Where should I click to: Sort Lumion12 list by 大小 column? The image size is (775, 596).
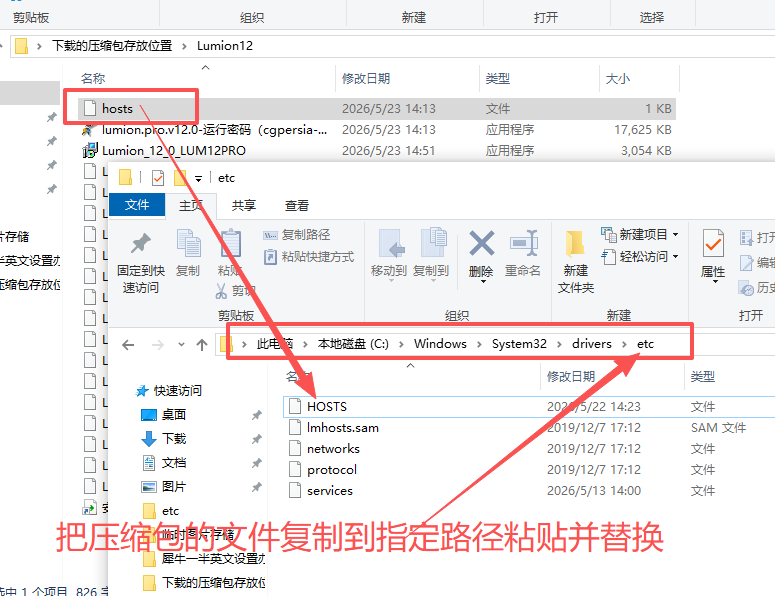(x=617, y=79)
